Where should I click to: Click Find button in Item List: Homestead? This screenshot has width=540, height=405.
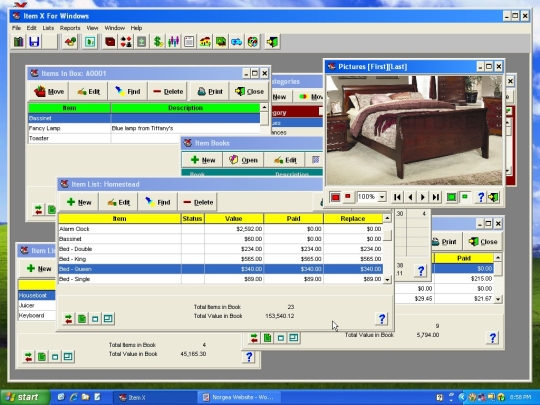pyautogui.click(x=158, y=202)
